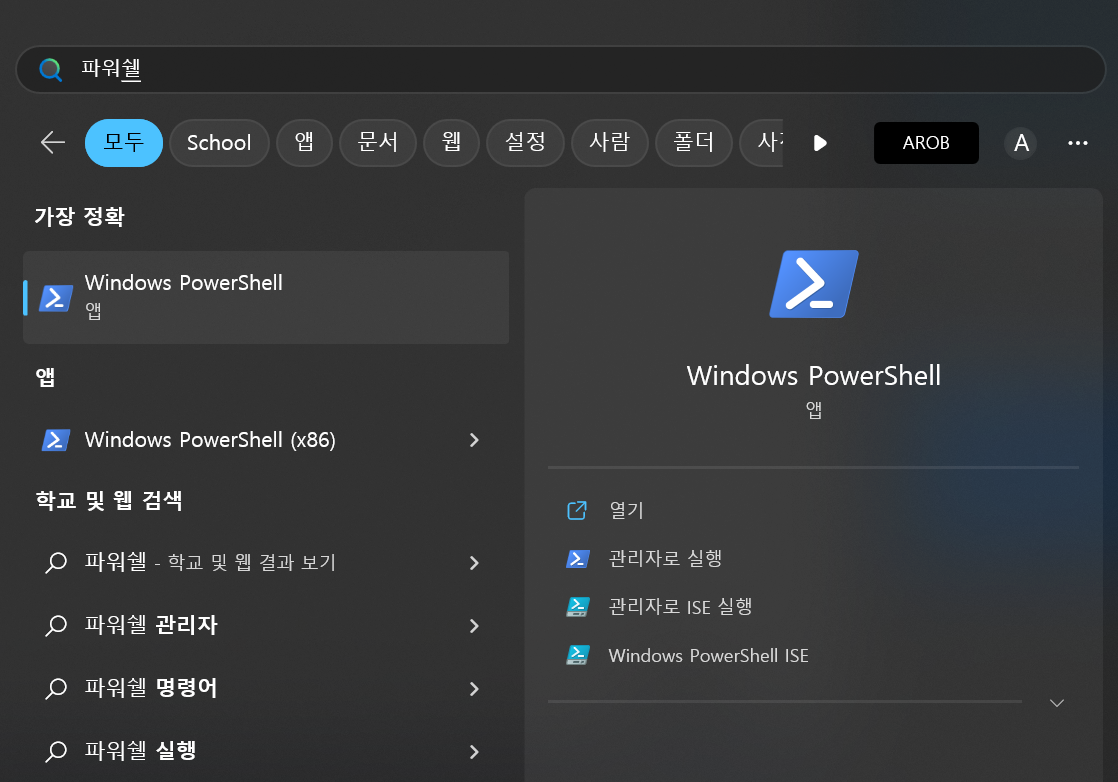Click search icon beside 파워쉘 관리자
This screenshot has height=782, width=1118.
56,626
